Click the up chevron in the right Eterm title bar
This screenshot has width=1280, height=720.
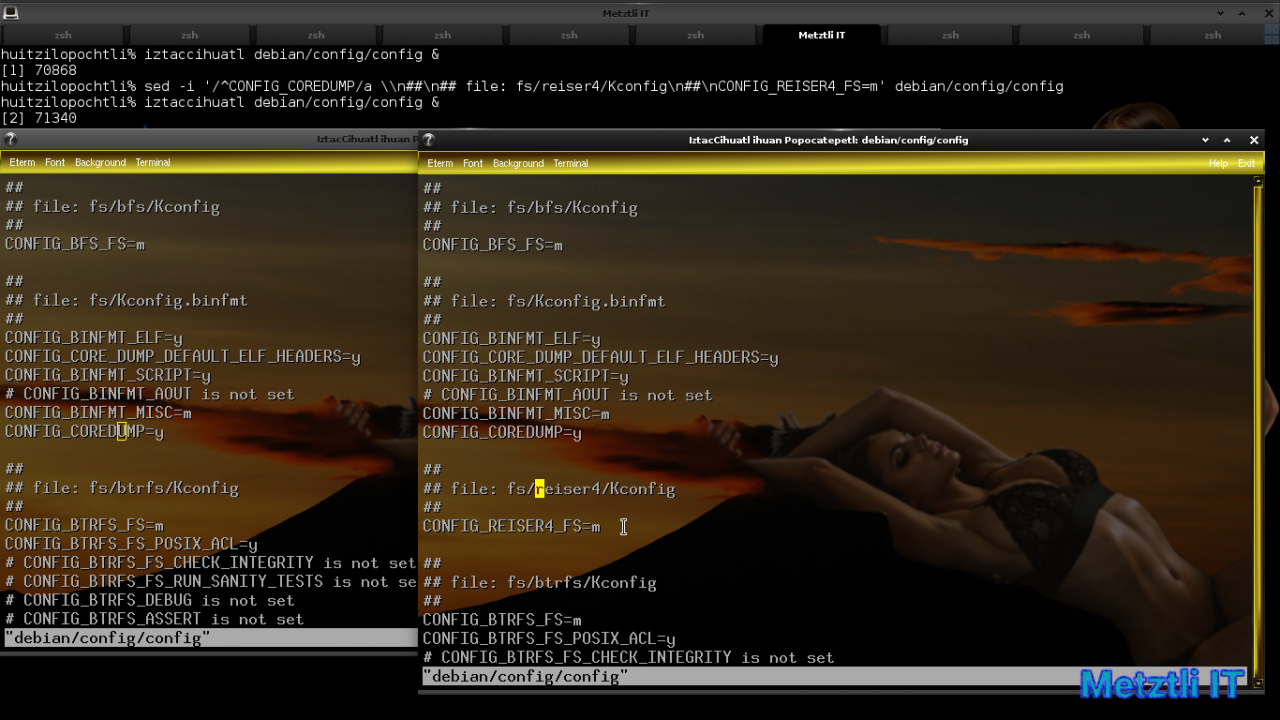pyautogui.click(x=1227, y=140)
